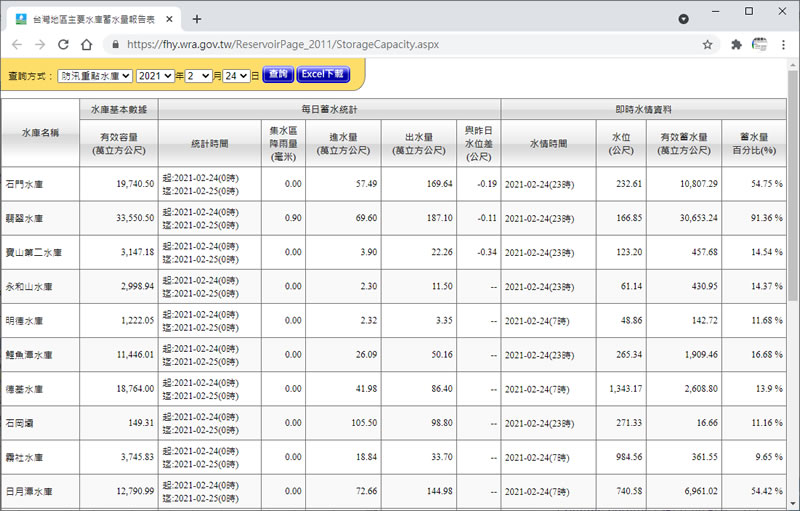Click the 91.36 % storage percentage
The width and height of the screenshot is (800, 511).
point(767,218)
